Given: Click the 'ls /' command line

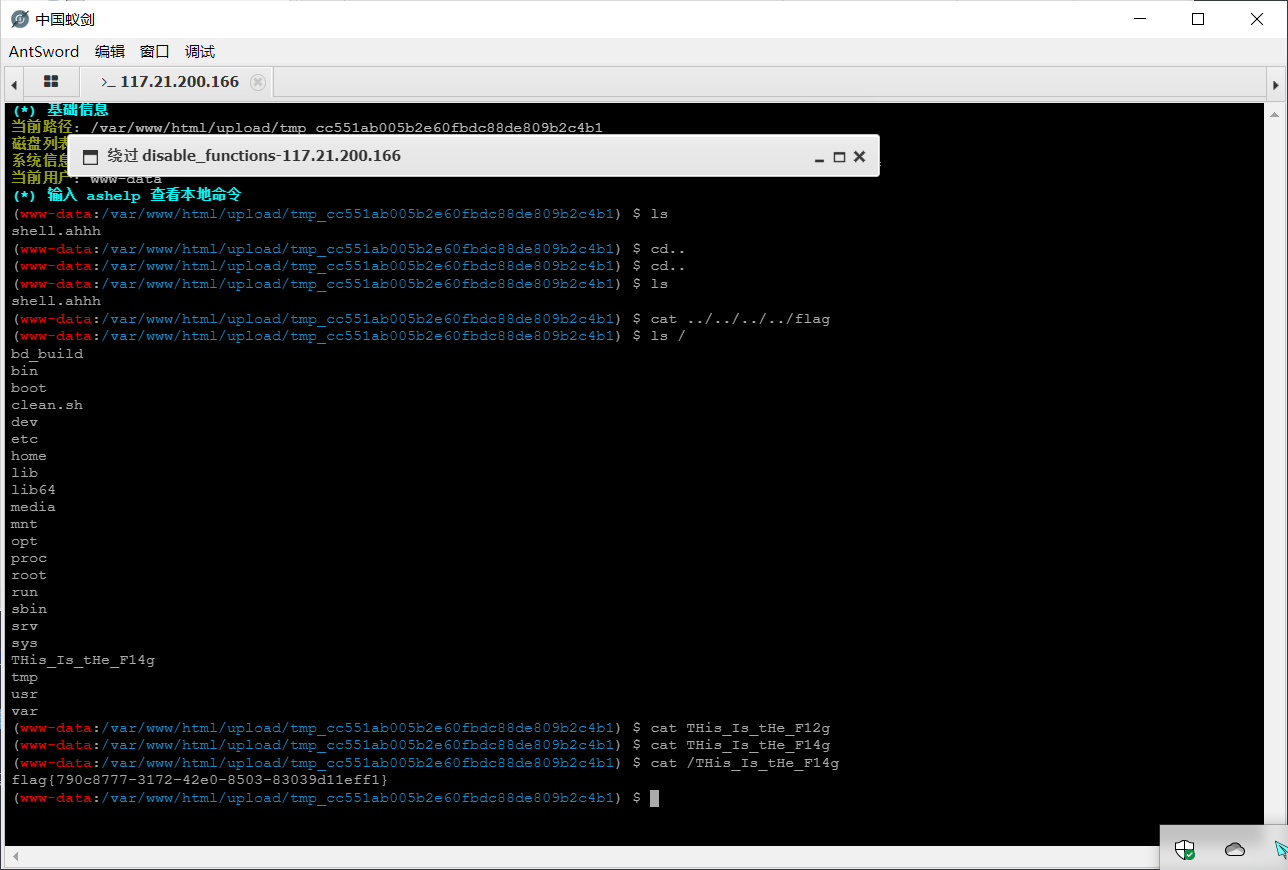Looking at the screenshot, I should (349, 336).
